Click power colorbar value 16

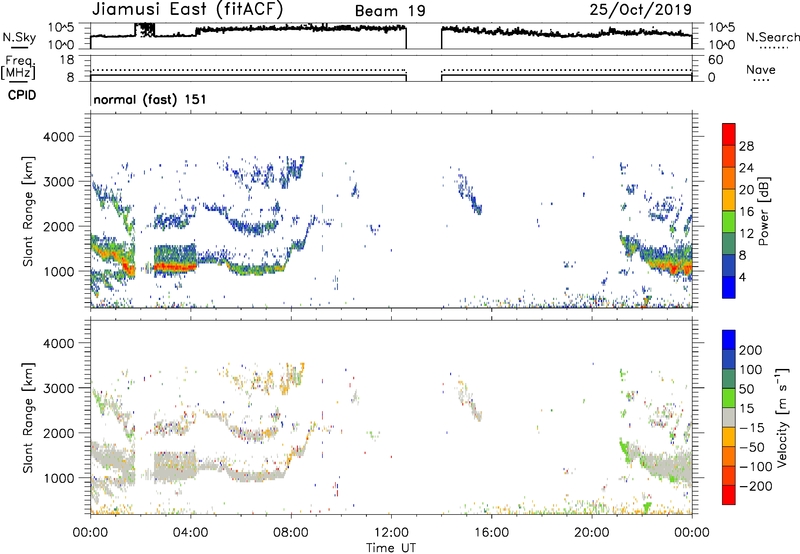746,212
